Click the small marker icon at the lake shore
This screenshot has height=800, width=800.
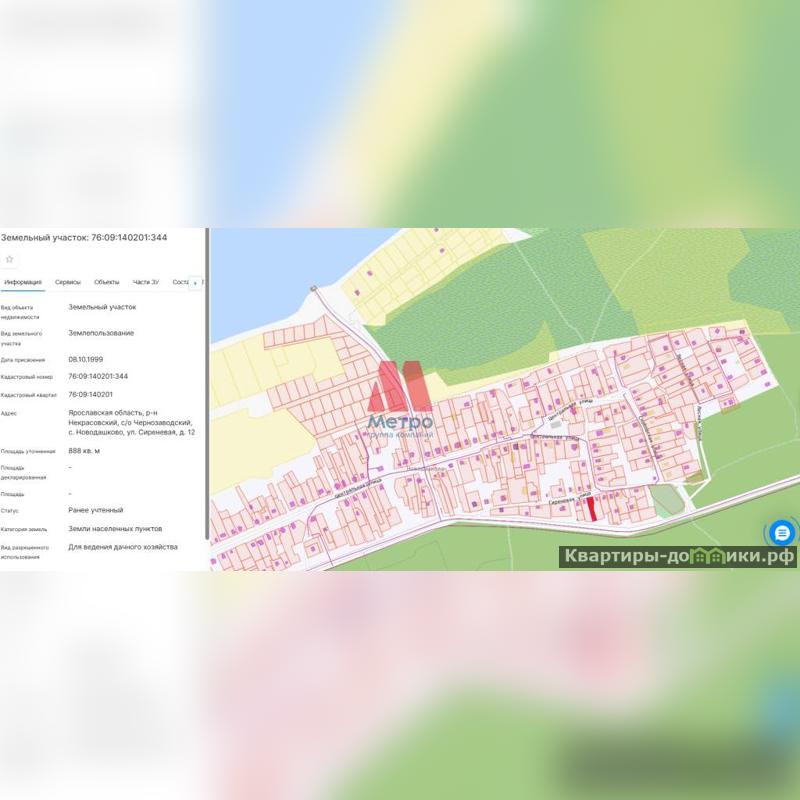[313, 289]
